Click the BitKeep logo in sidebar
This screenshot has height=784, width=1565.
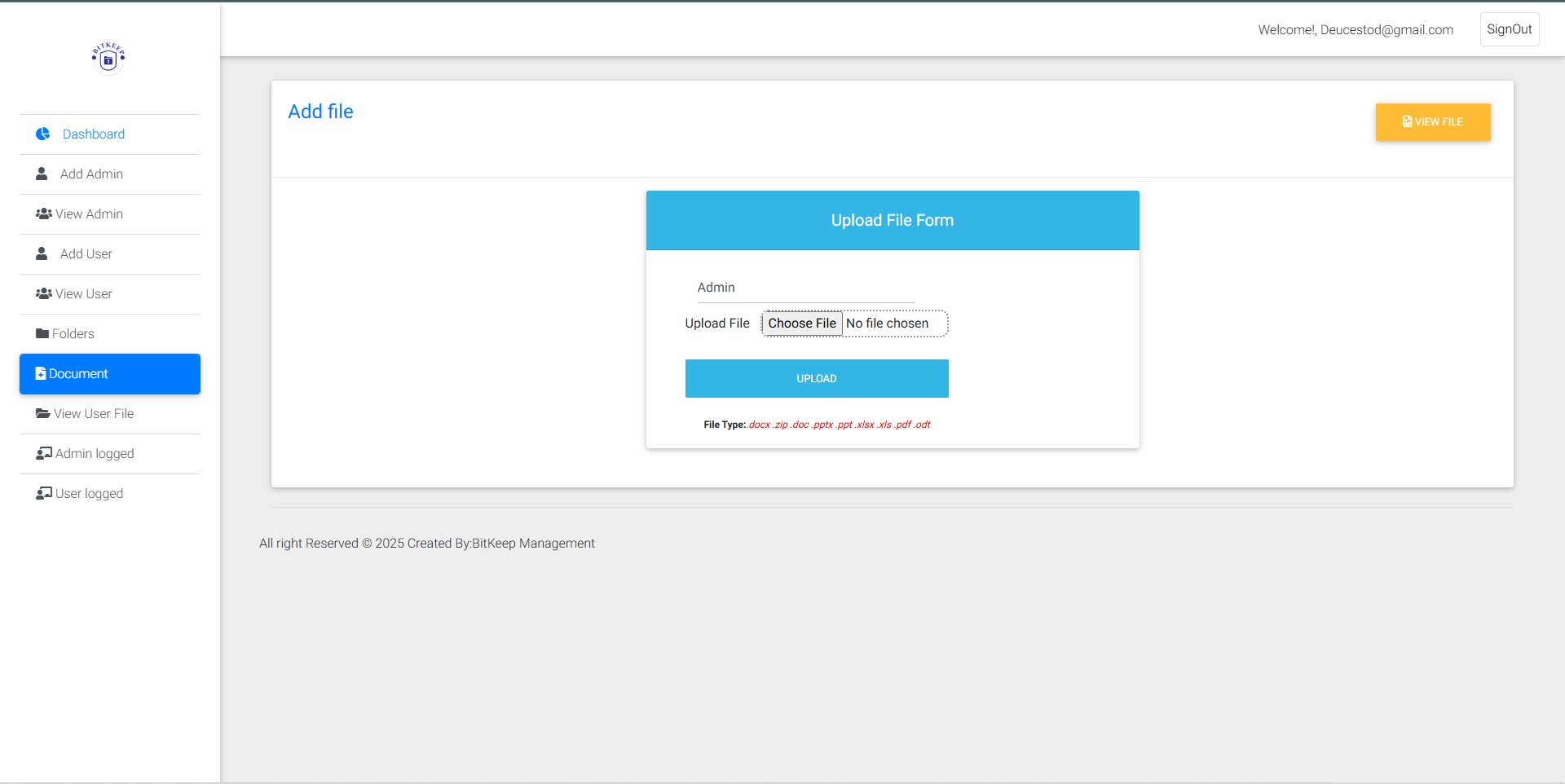[108, 58]
